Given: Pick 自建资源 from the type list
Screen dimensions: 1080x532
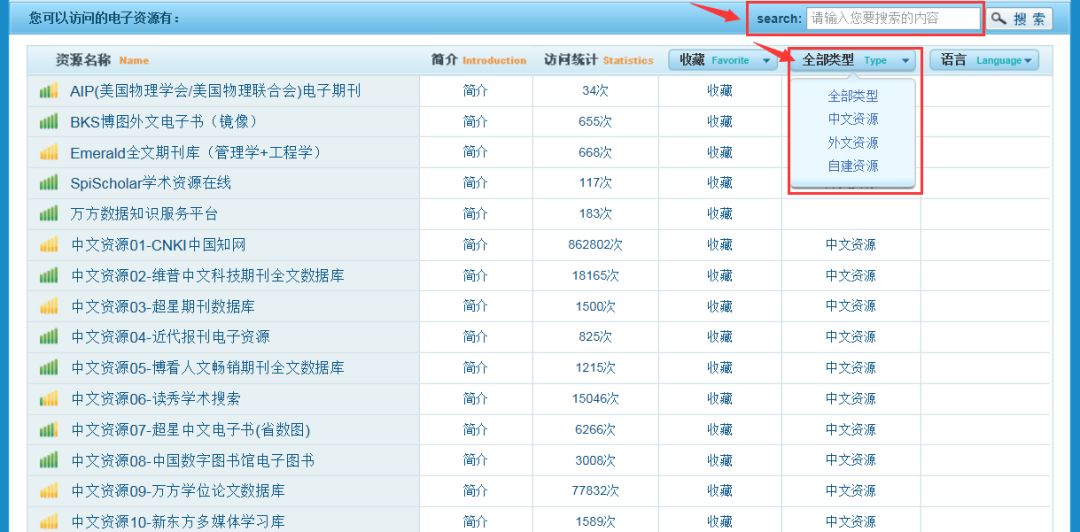Looking at the screenshot, I should 853,166.
